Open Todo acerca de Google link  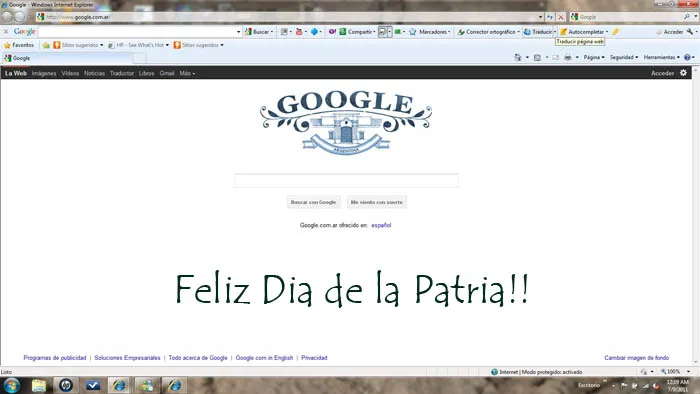click(198, 358)
